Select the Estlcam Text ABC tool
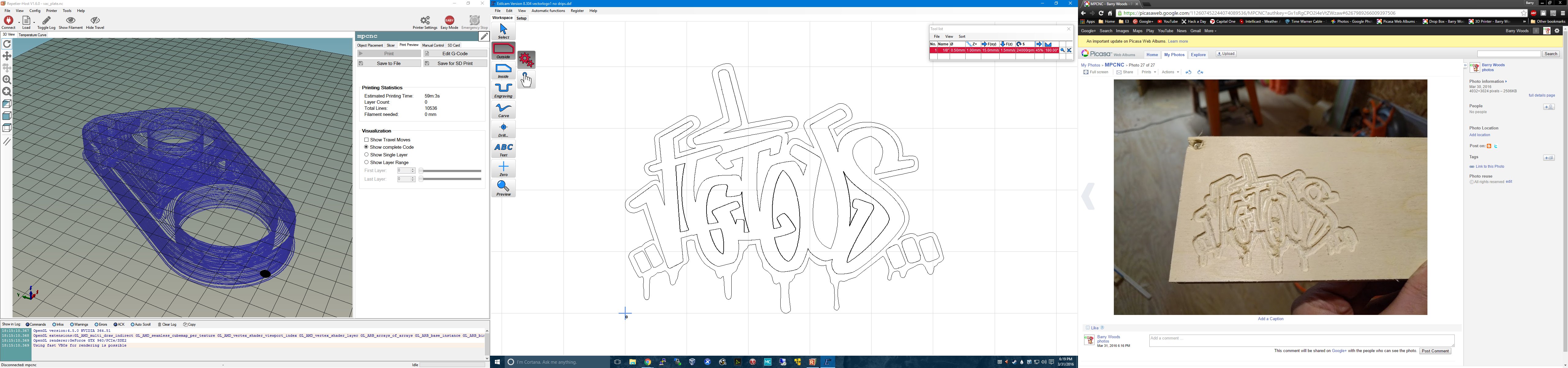Image resolution: width=1568 pixels, height=368 pixels. (x=503, y=149)
